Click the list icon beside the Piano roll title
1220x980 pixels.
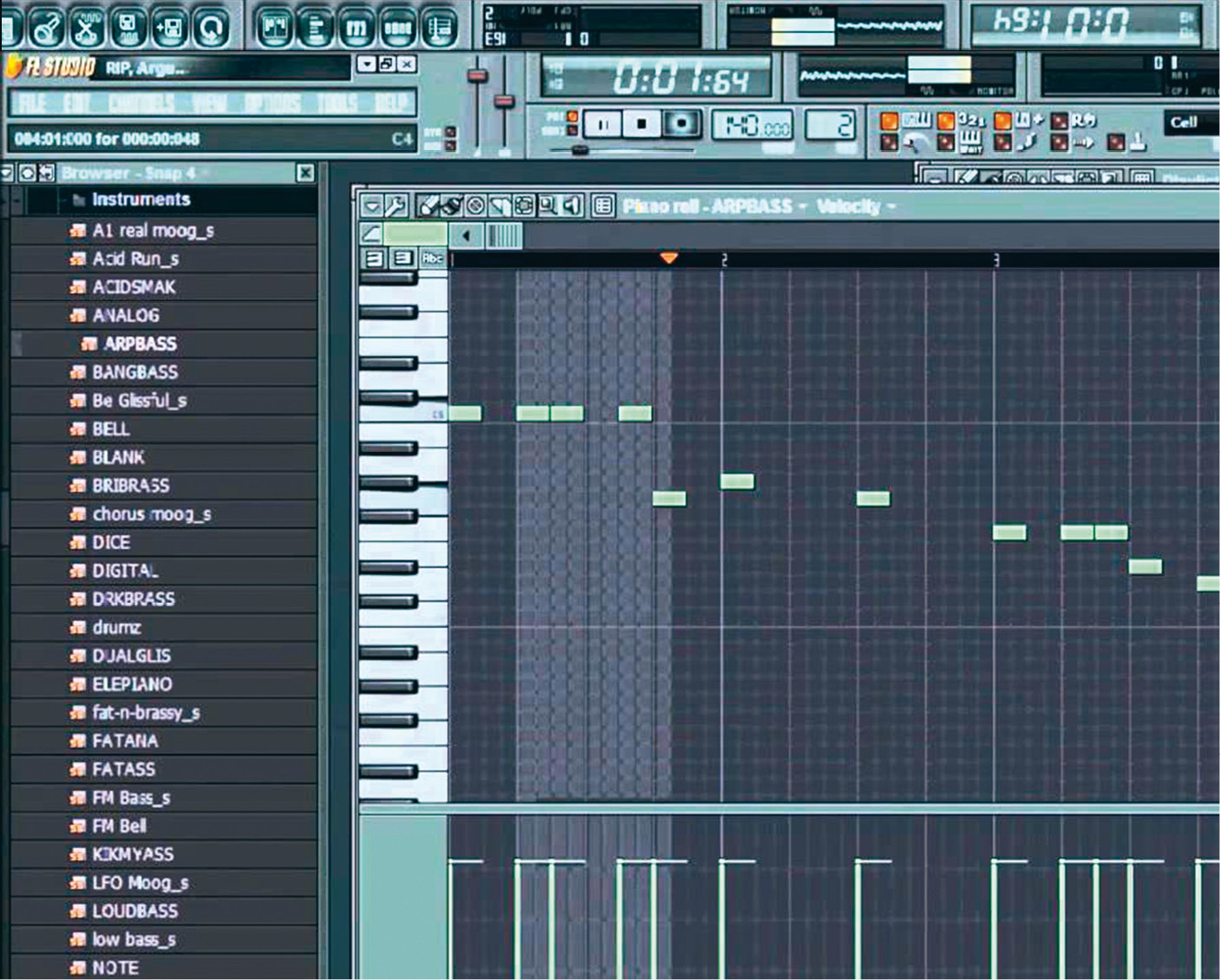click(x=603, y=206)
